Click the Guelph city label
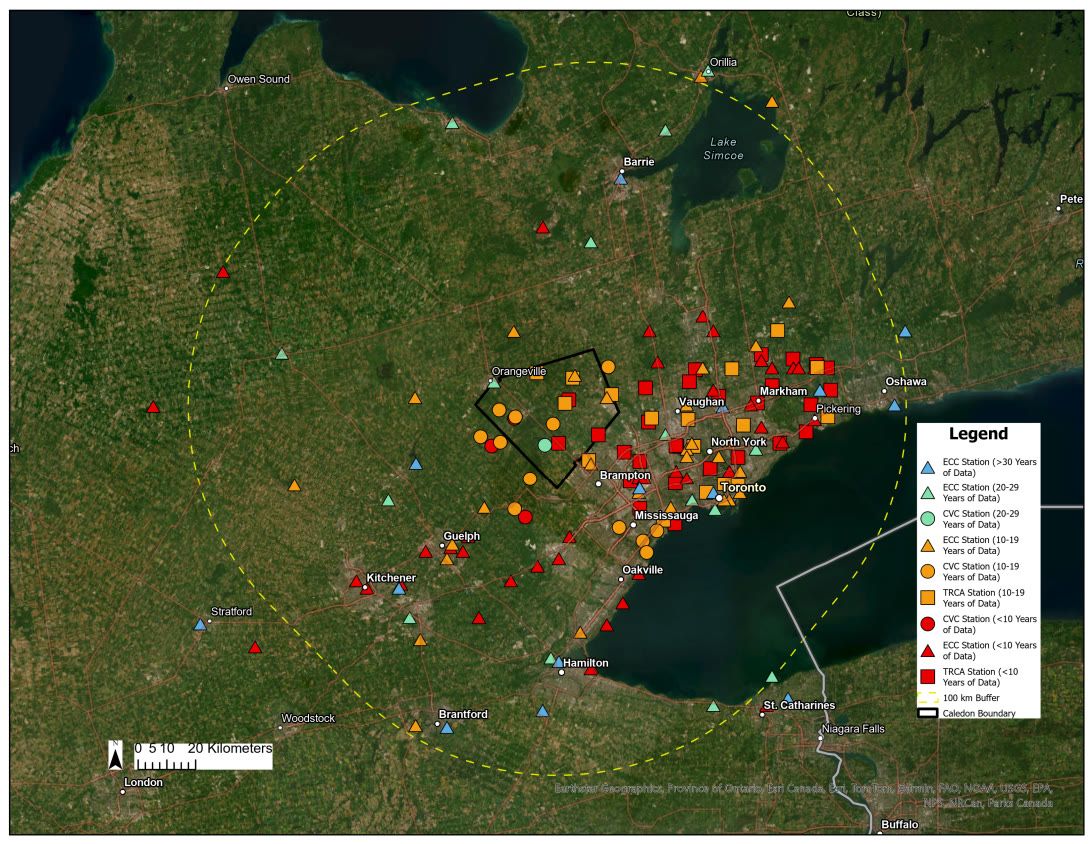The height and width of the screenshot is (844, 1092). point(461,536)
